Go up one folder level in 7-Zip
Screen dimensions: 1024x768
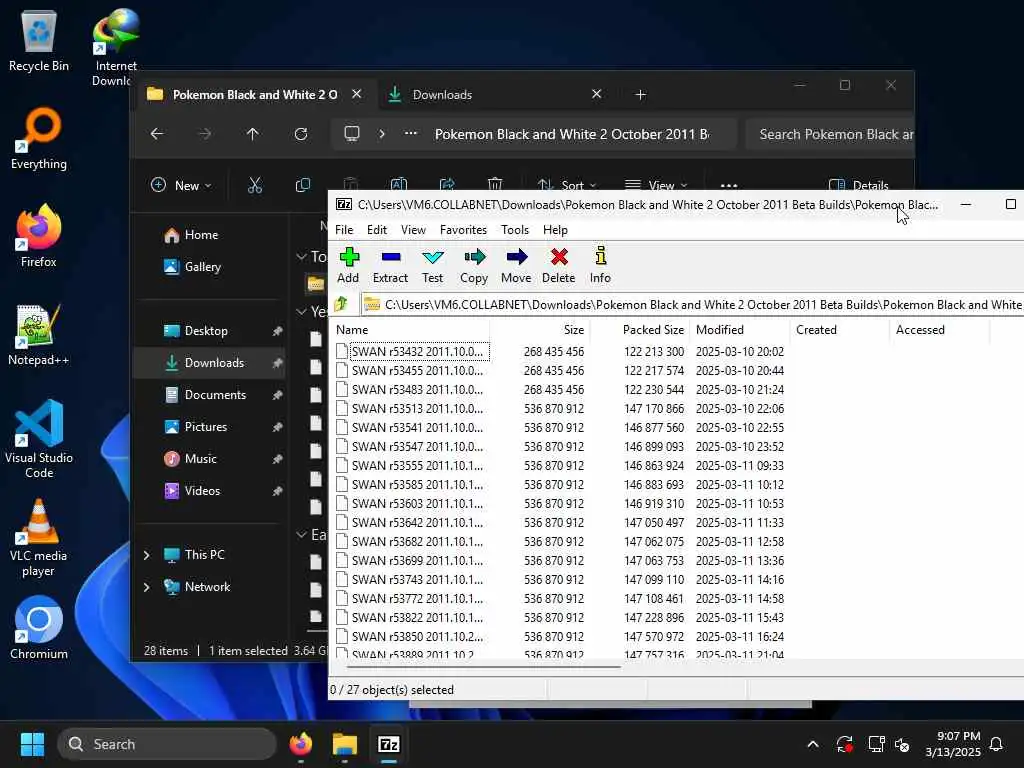[341, 304]
